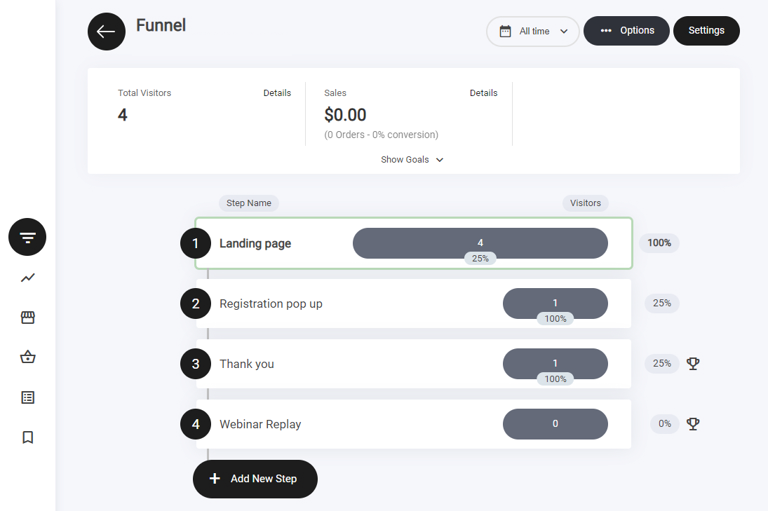
Task: Select the Registration pop up step
Action: pyautogui.click(x=271, y=304)
